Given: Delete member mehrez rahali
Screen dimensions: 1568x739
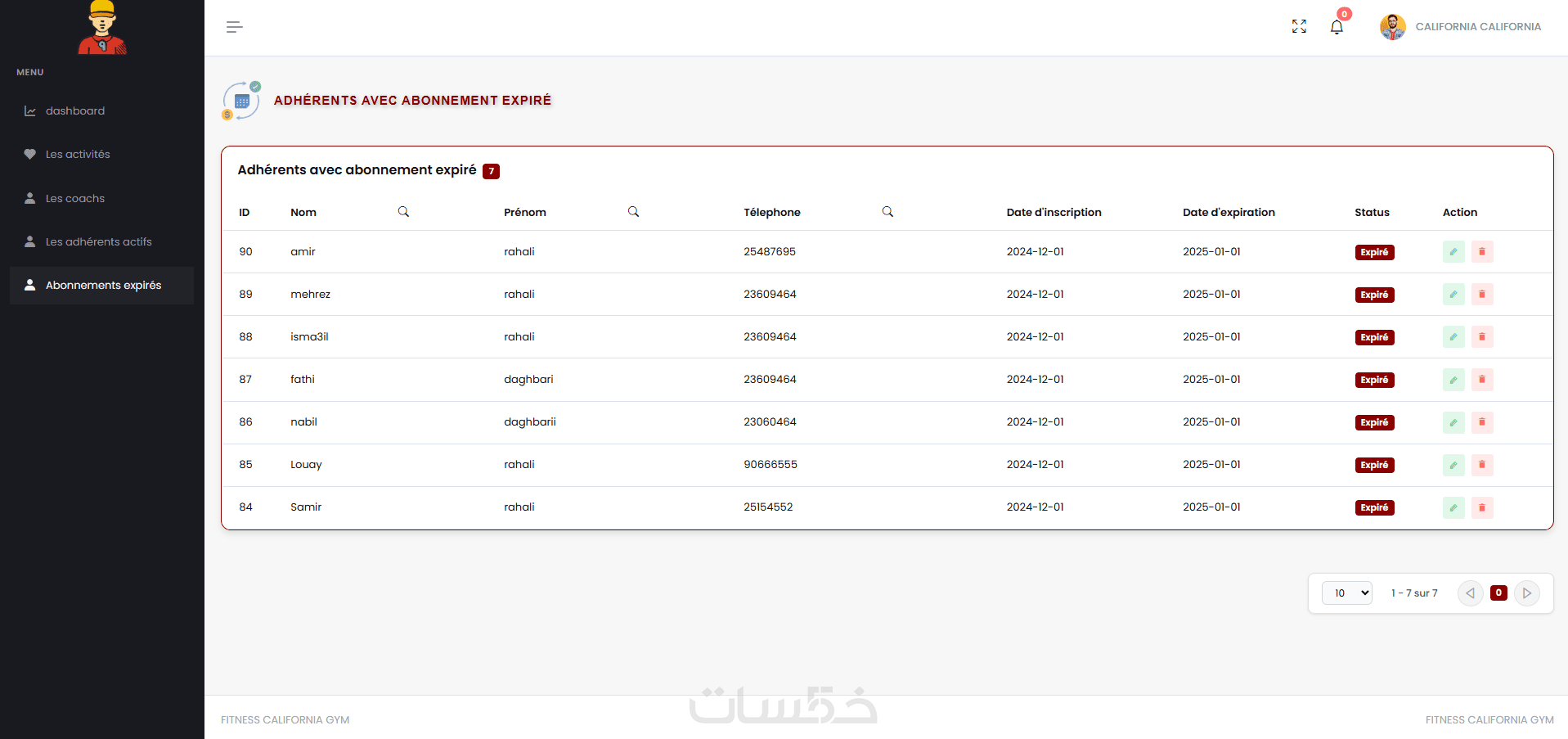Looking at the screenshot, I should tap(1482, 295).
